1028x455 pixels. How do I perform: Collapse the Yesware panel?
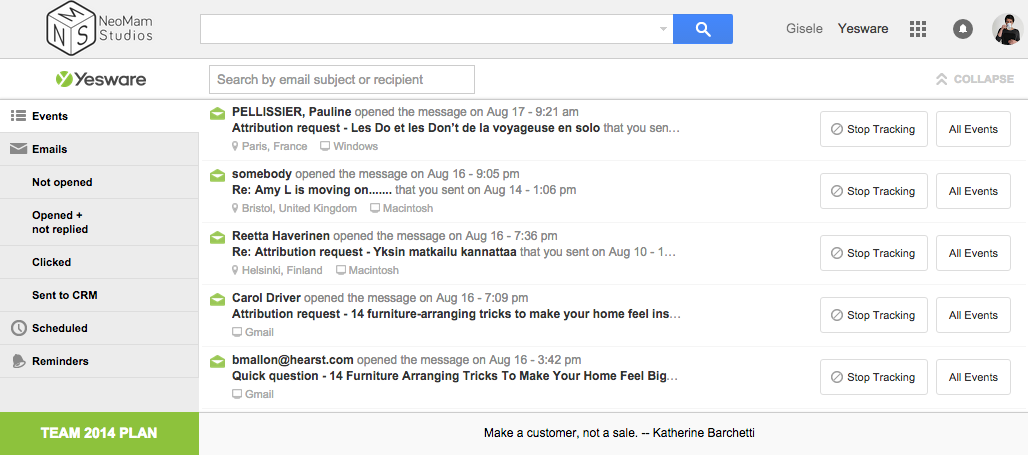[x=974, y=79]
